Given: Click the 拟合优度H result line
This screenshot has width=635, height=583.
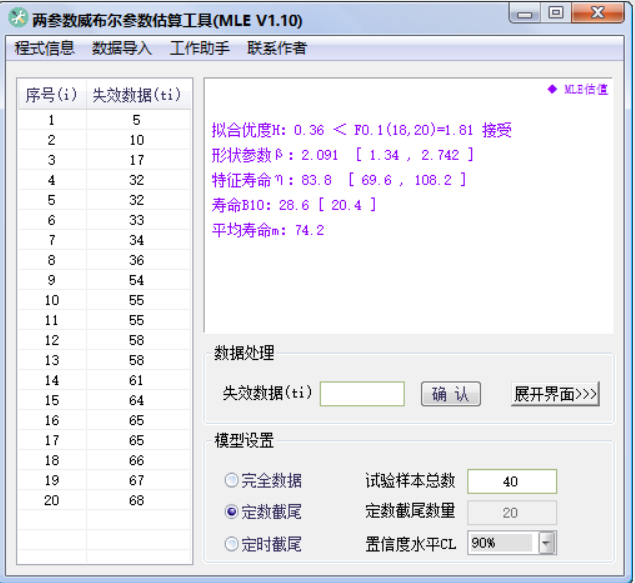Looking at the screenshot, I should tap(361, 130).
